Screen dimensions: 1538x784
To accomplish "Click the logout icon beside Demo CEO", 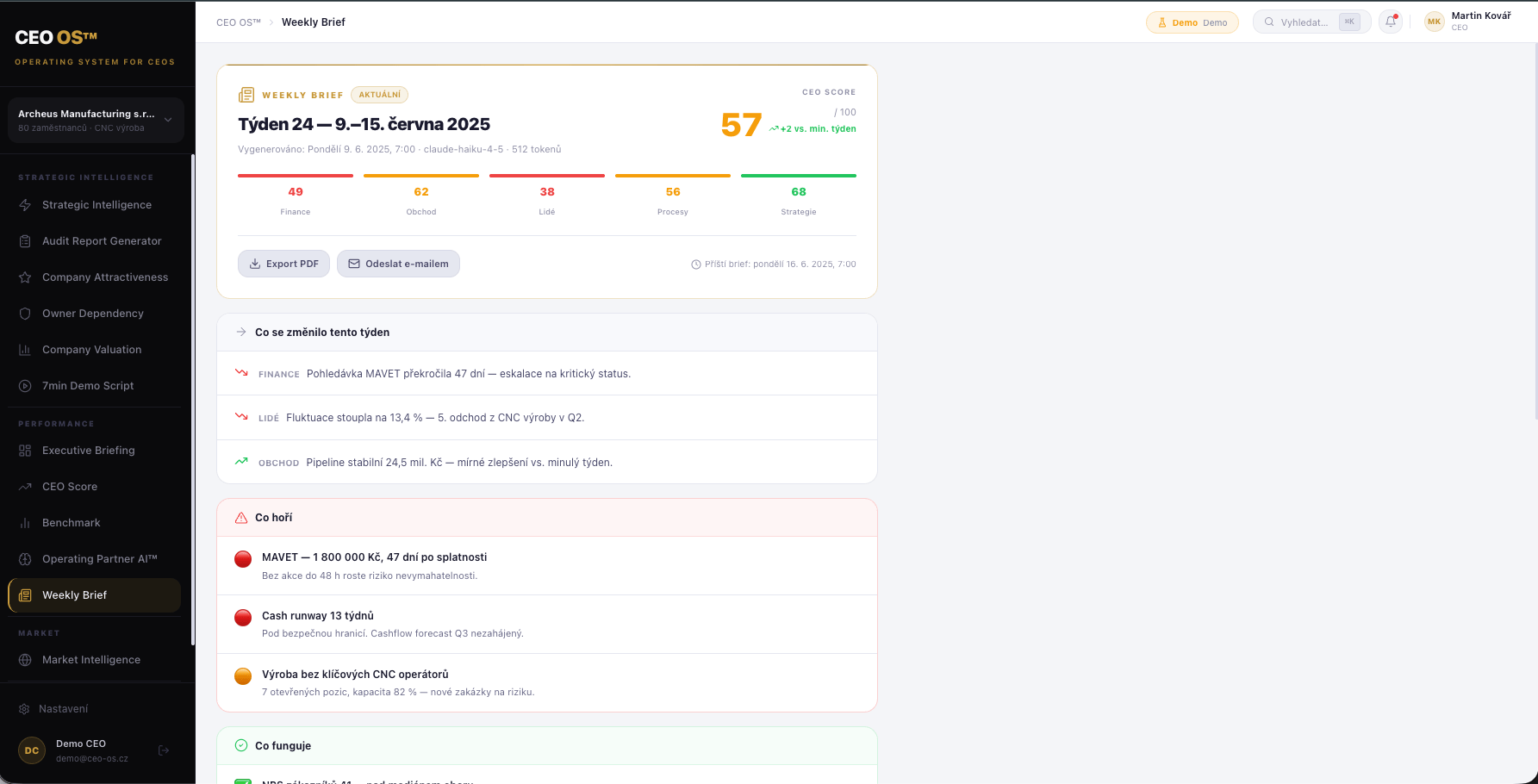I will pos(164,750).
